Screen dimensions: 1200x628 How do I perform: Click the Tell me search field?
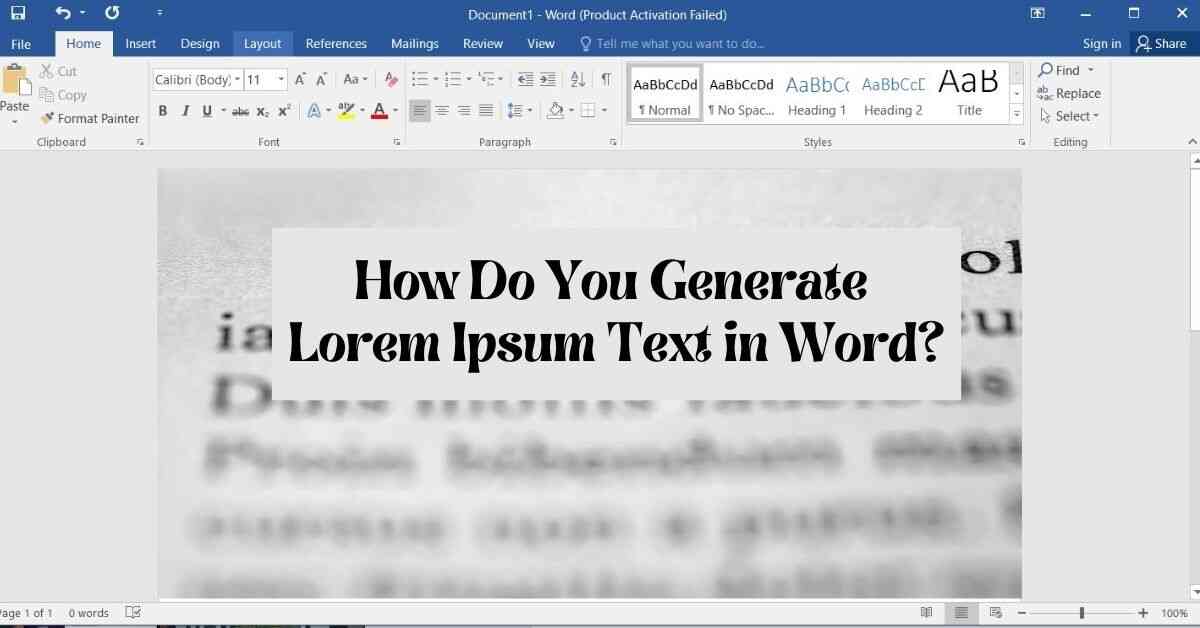point(680,44)
